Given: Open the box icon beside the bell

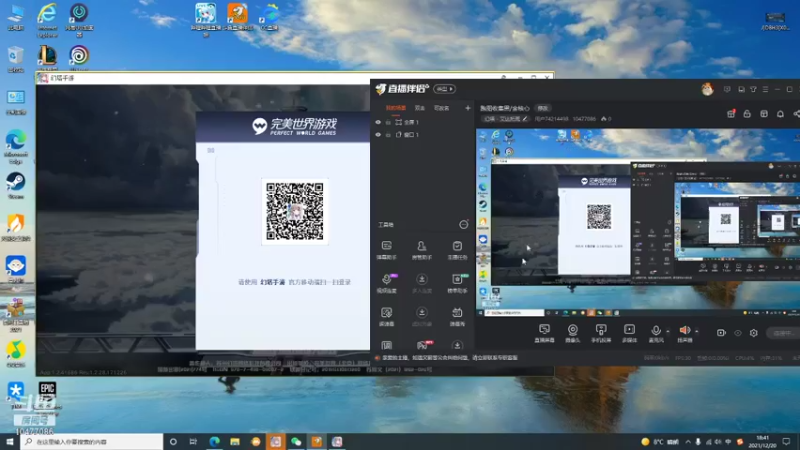Looking at the screenshot, I should point(764,114).
